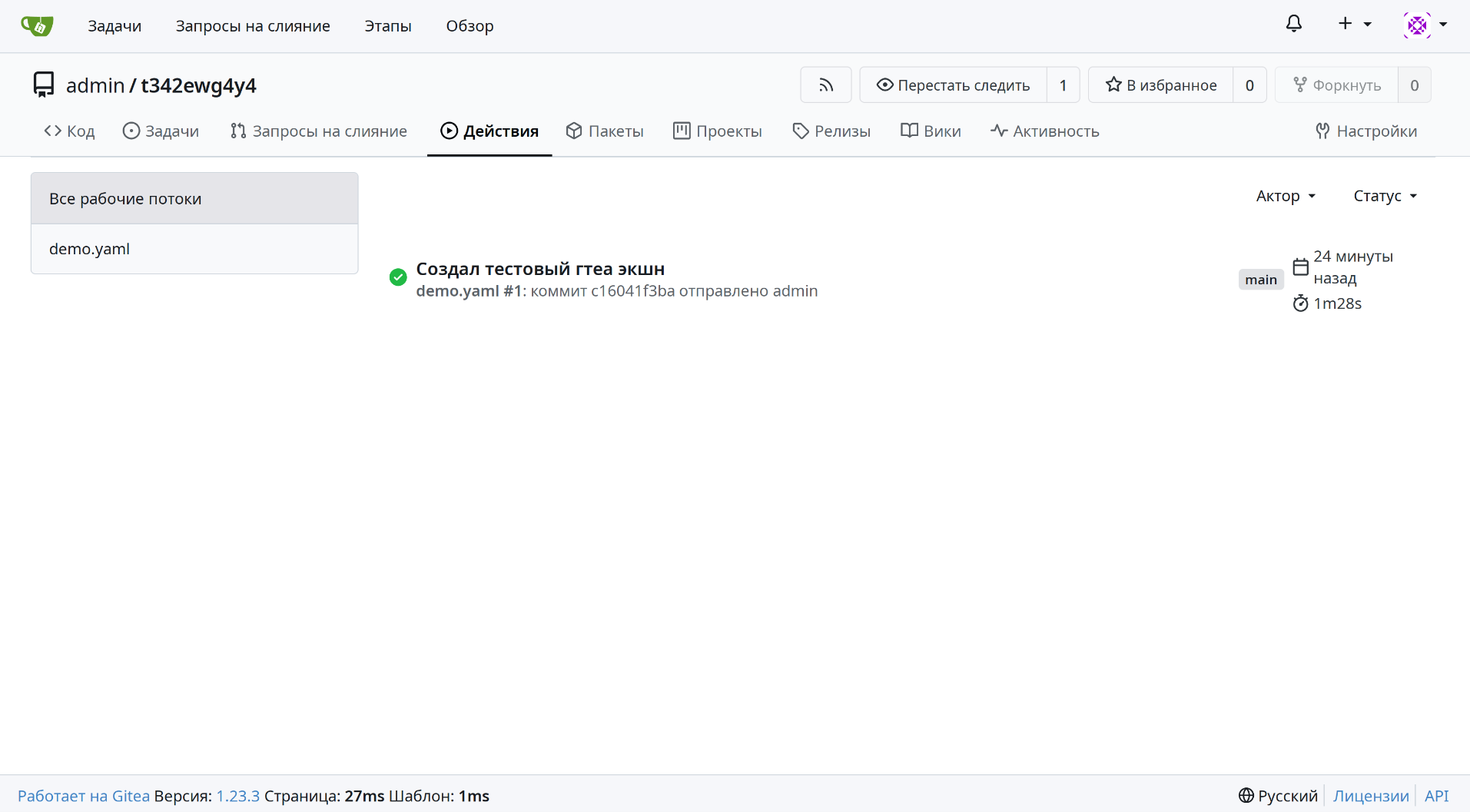Image resolution: width=1470 pixels, height=812 pixels.
Task: Click Перестать следить button
Action: [x=953, y=85]
